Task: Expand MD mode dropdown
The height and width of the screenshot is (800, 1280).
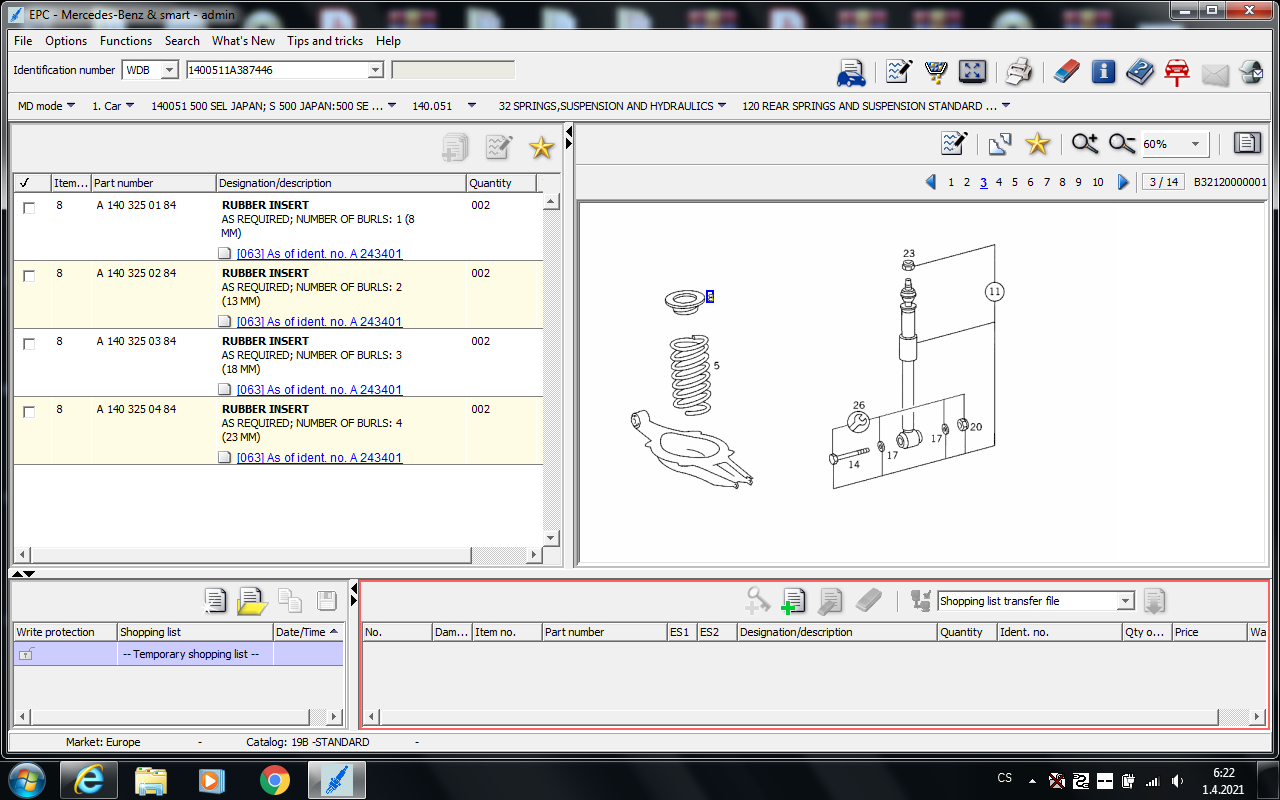Action: tap(71, 106)
